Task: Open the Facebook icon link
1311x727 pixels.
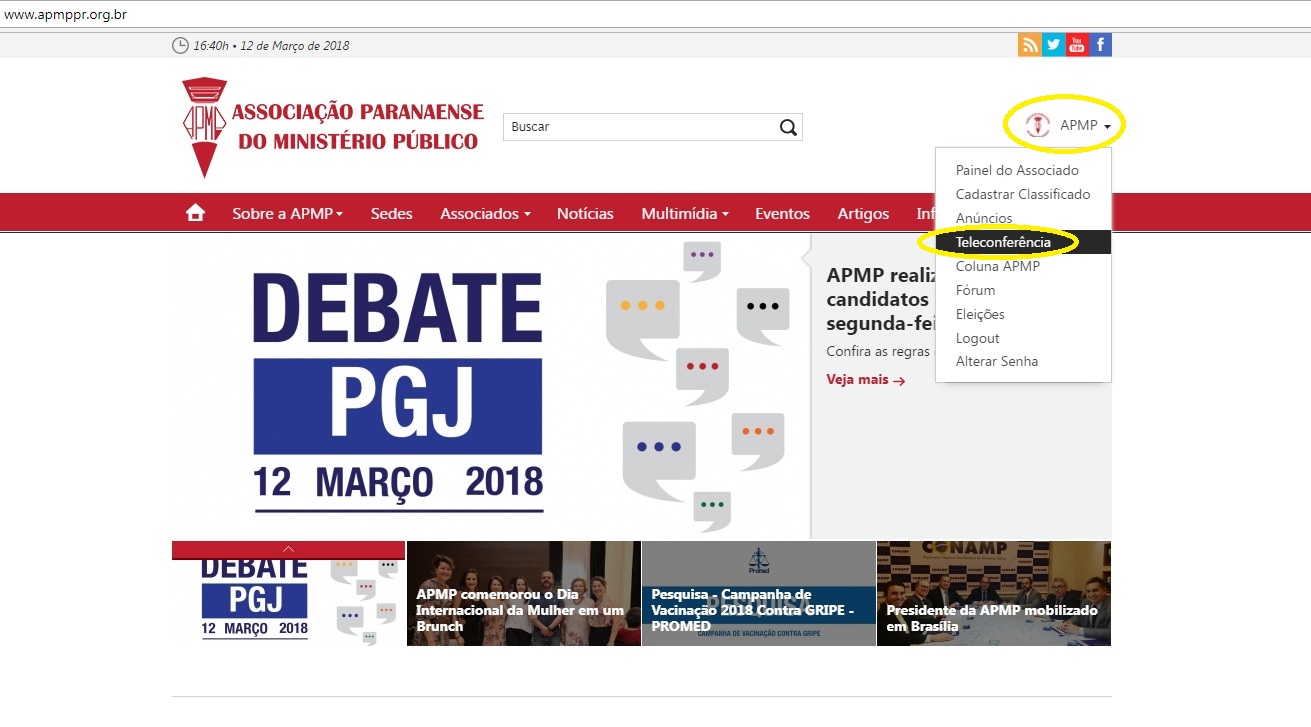Action: pos(1101,45)
